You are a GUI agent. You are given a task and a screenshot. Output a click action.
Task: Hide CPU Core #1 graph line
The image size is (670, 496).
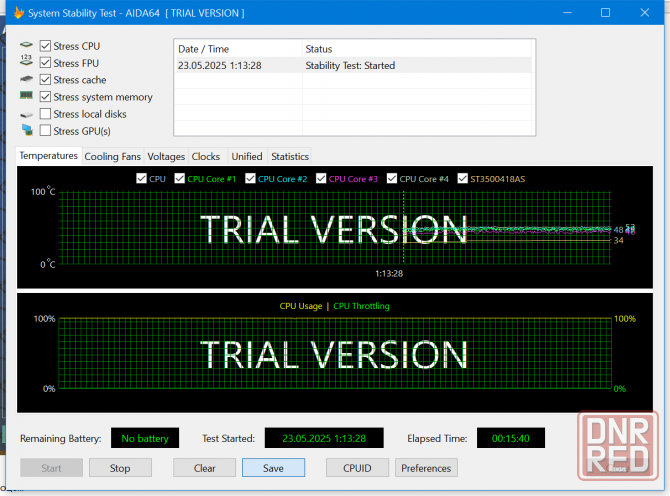point(180,179)
